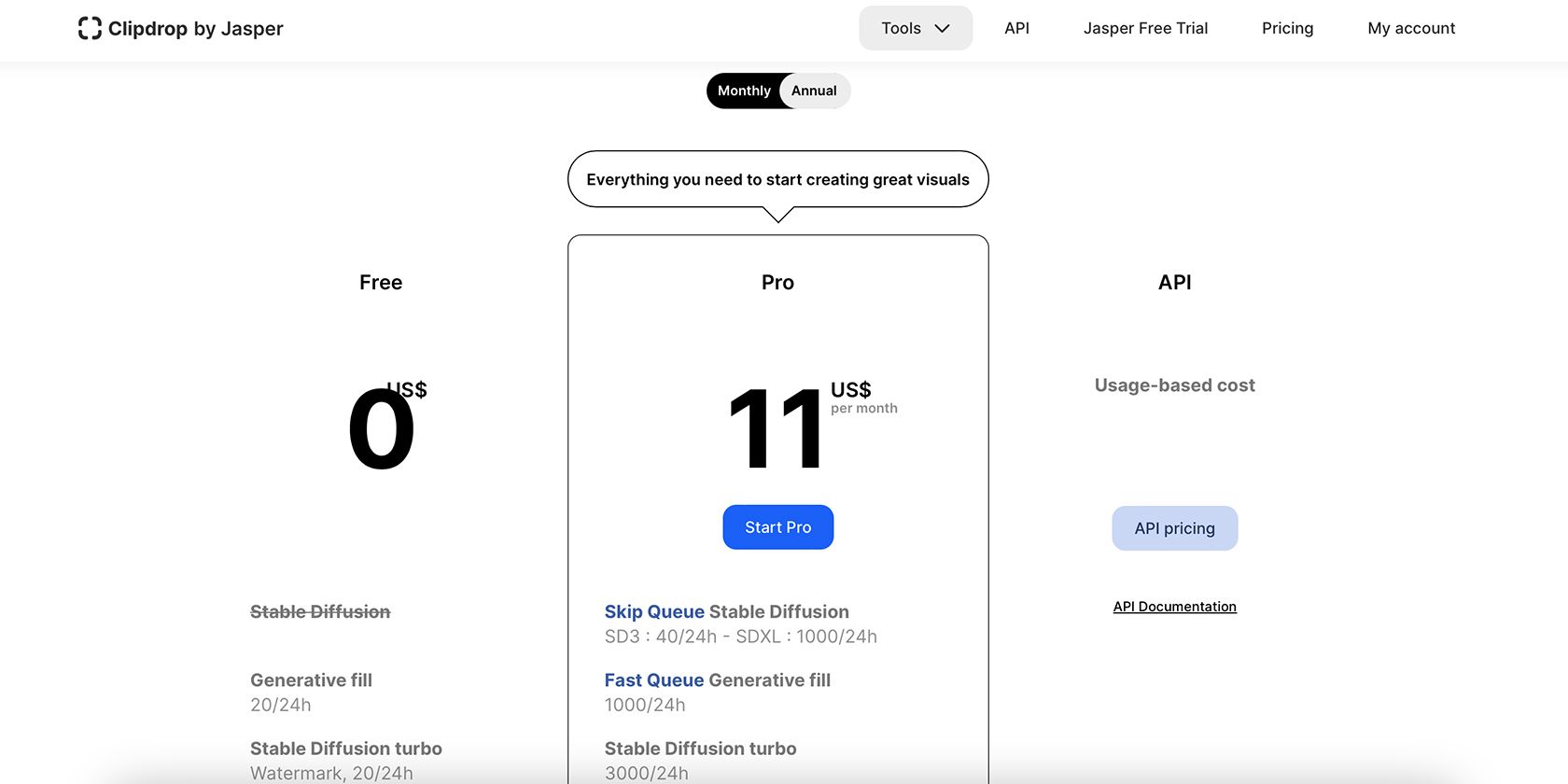Click the 'Watermark, 20/24h' text
The image size is (1568, 784).
331,774
